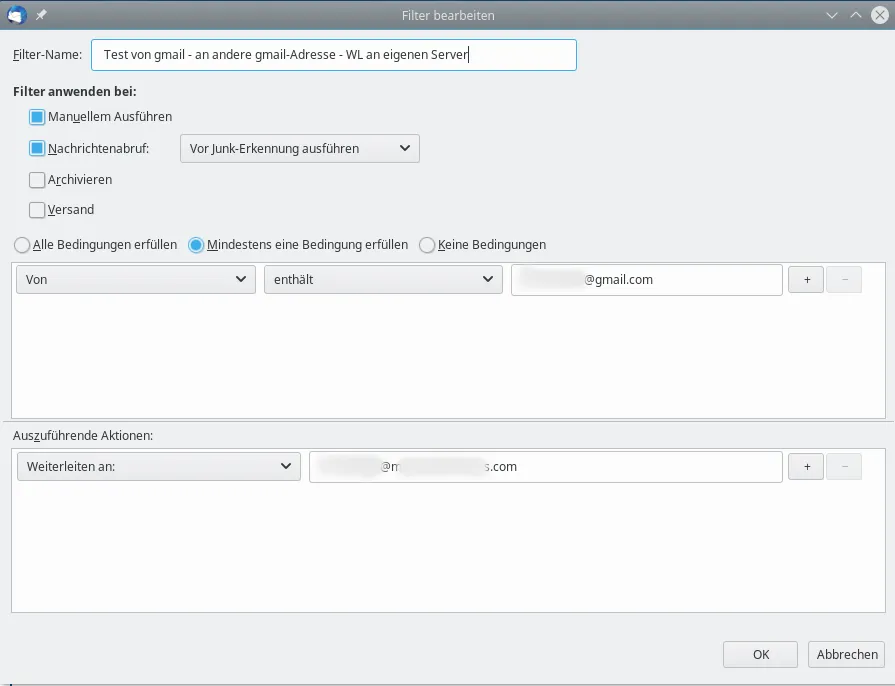The height and width of the screenshot is (686, 895).
Task: Open the Vor Junk-Erkennung ausführen dropdown
Action: (300, 148)
